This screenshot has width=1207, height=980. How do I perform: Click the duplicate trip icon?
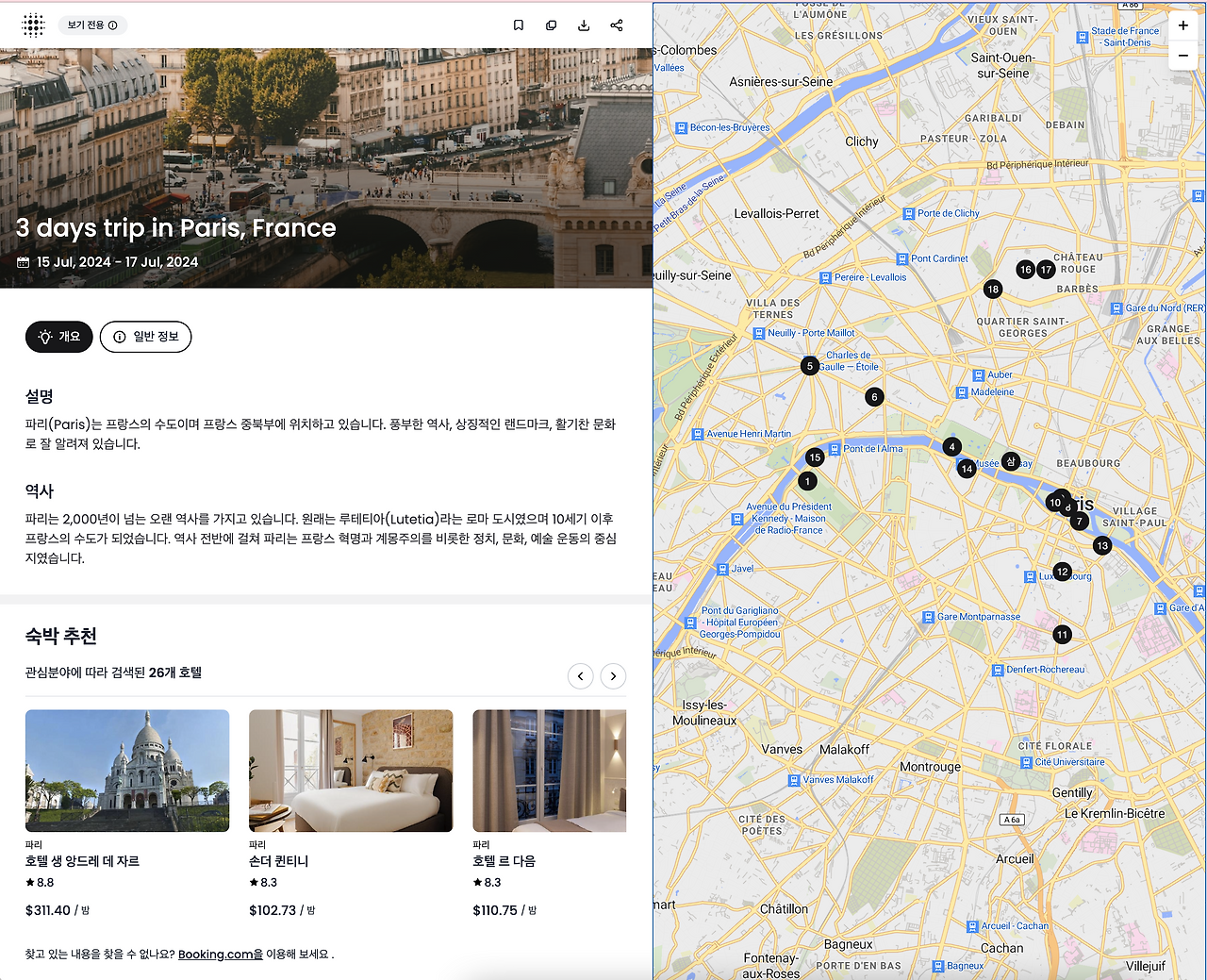552,25
